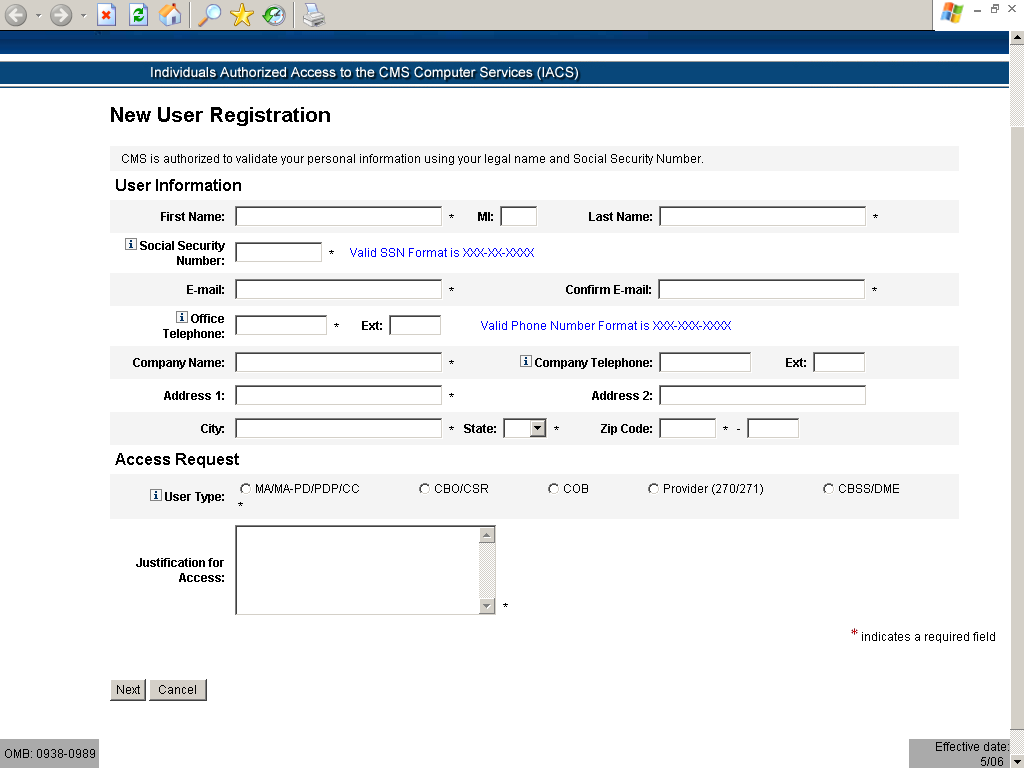Focus the Company Telephone field
Viewport: 1024px width, 768px height.
pyautogui.click(x=705, y=362)
